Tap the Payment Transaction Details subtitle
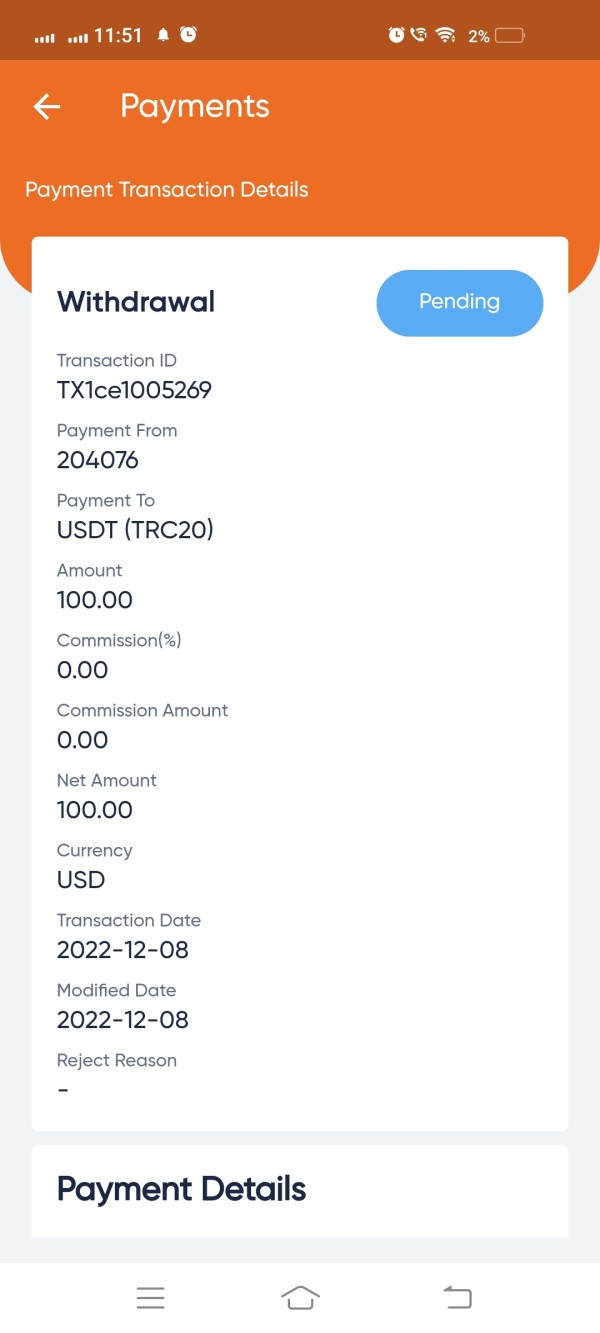 [167, 190]
